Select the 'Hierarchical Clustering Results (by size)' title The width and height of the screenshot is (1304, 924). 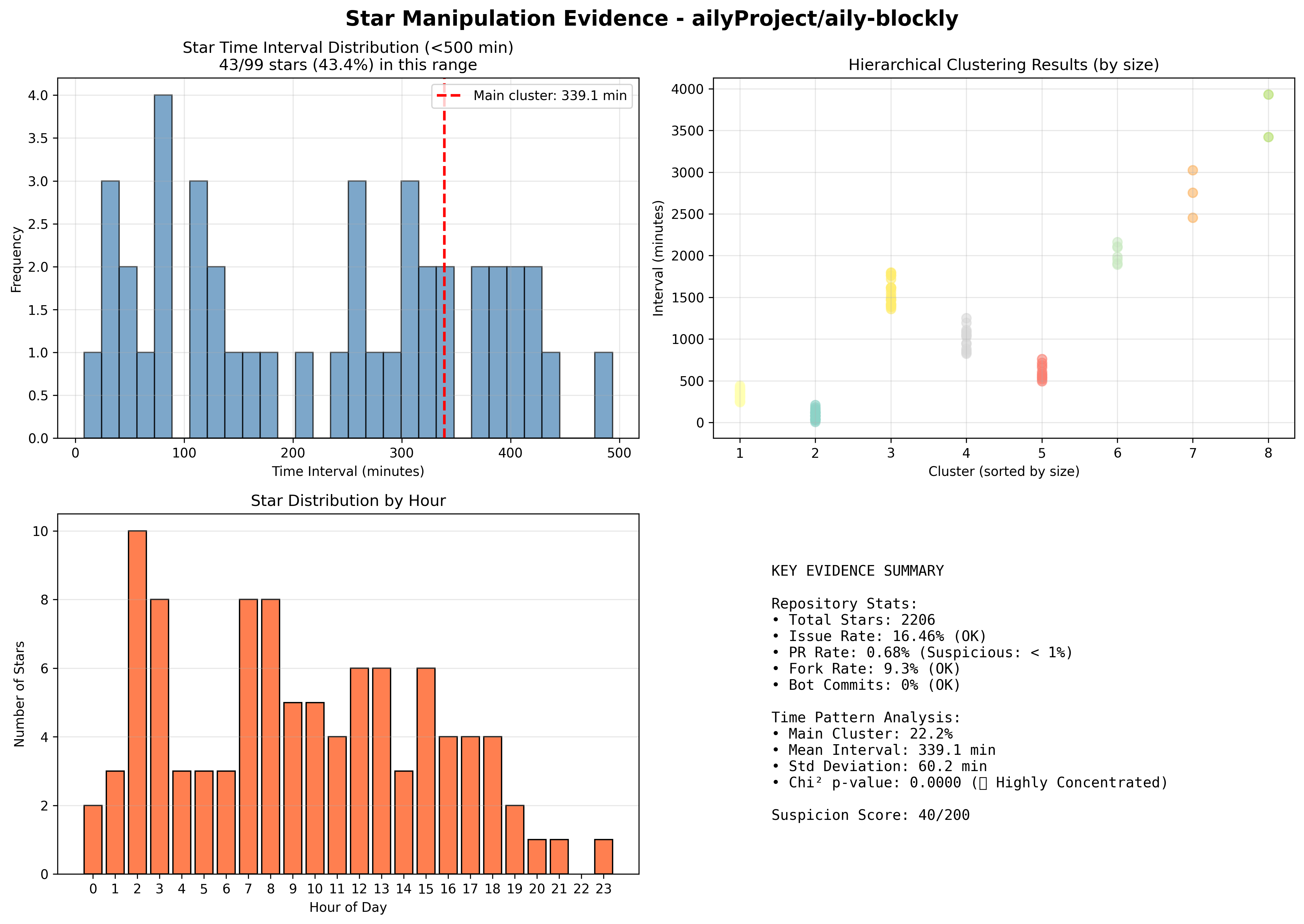(1003, 65)
